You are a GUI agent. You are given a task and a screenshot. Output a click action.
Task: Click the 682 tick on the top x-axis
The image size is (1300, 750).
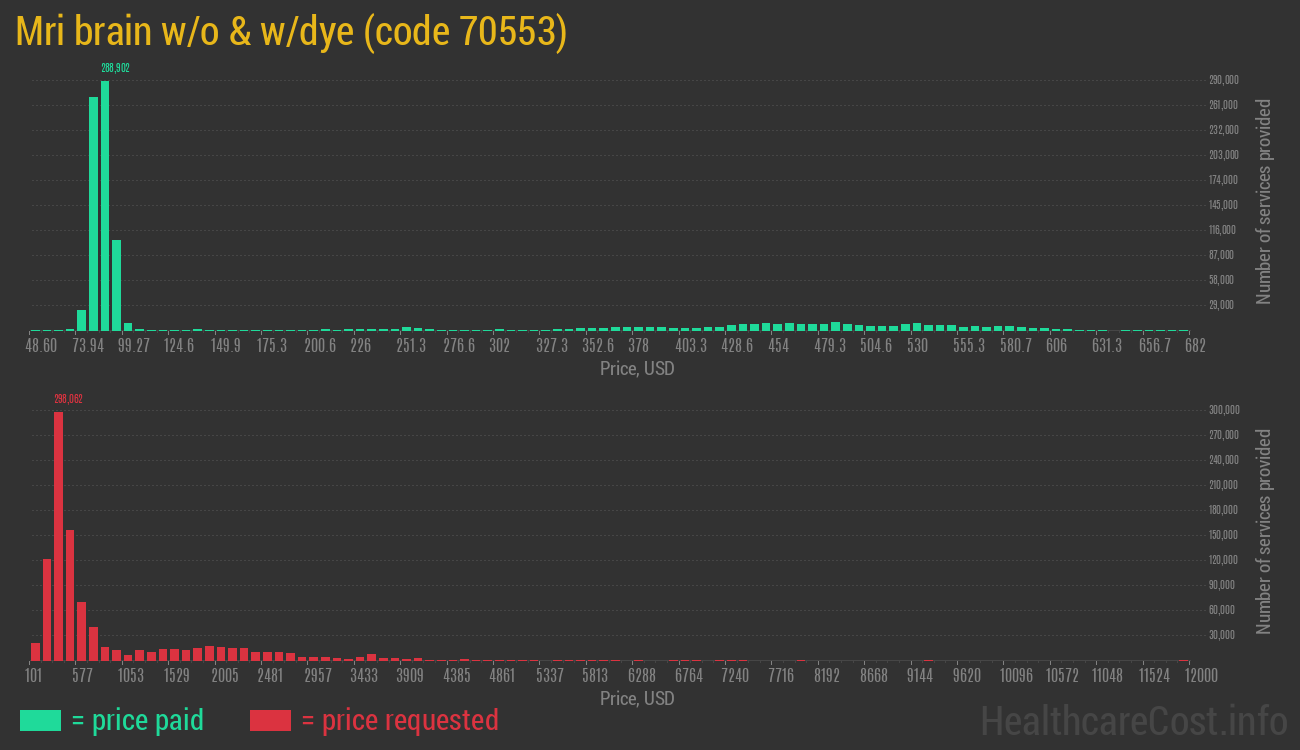[x=1194, y=346]
